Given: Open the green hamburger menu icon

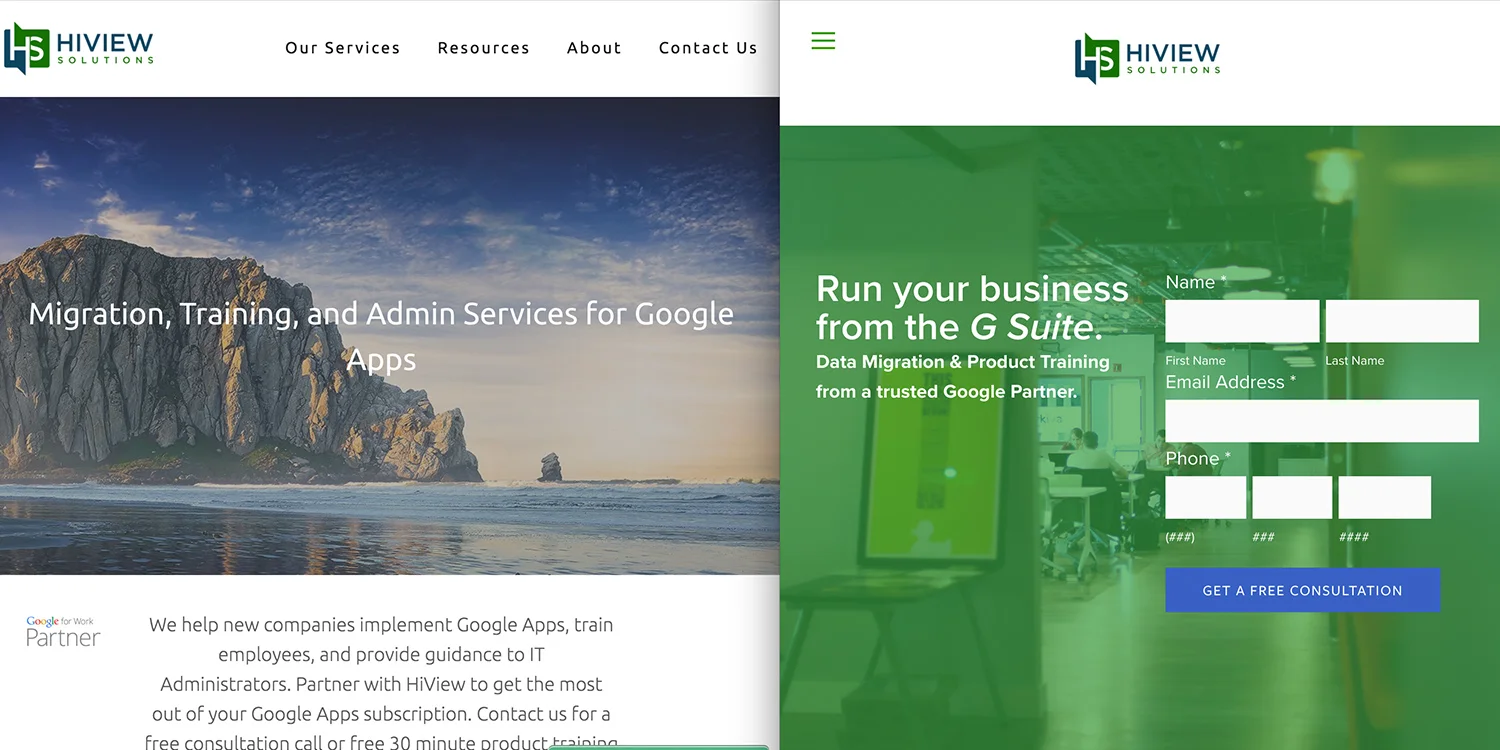Looking at the screenshot, I should (823, 41).
